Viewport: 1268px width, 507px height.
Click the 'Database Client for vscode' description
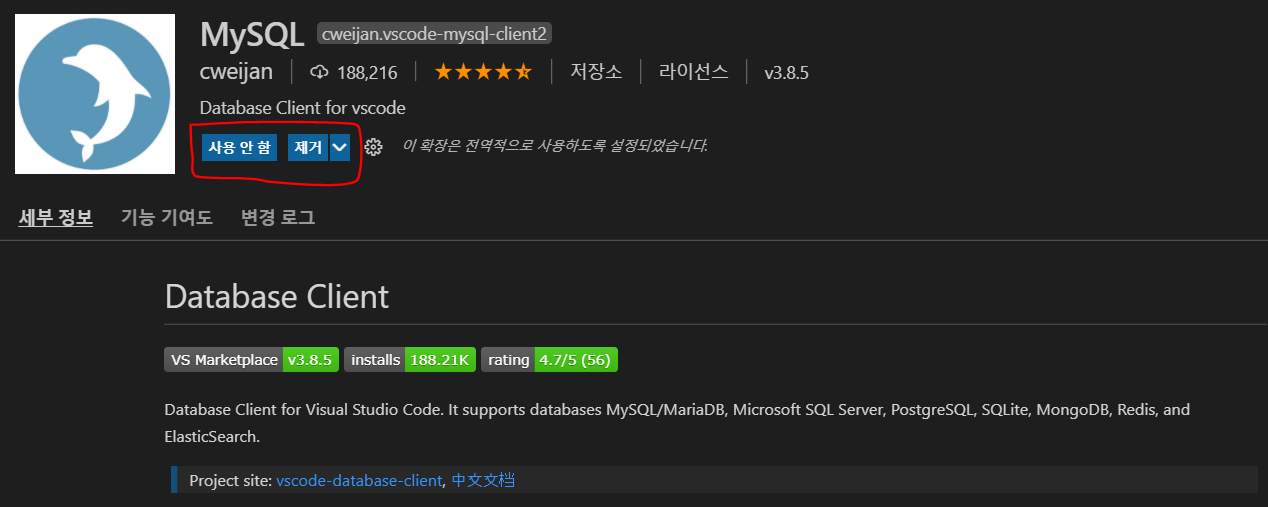click(303, 108)
